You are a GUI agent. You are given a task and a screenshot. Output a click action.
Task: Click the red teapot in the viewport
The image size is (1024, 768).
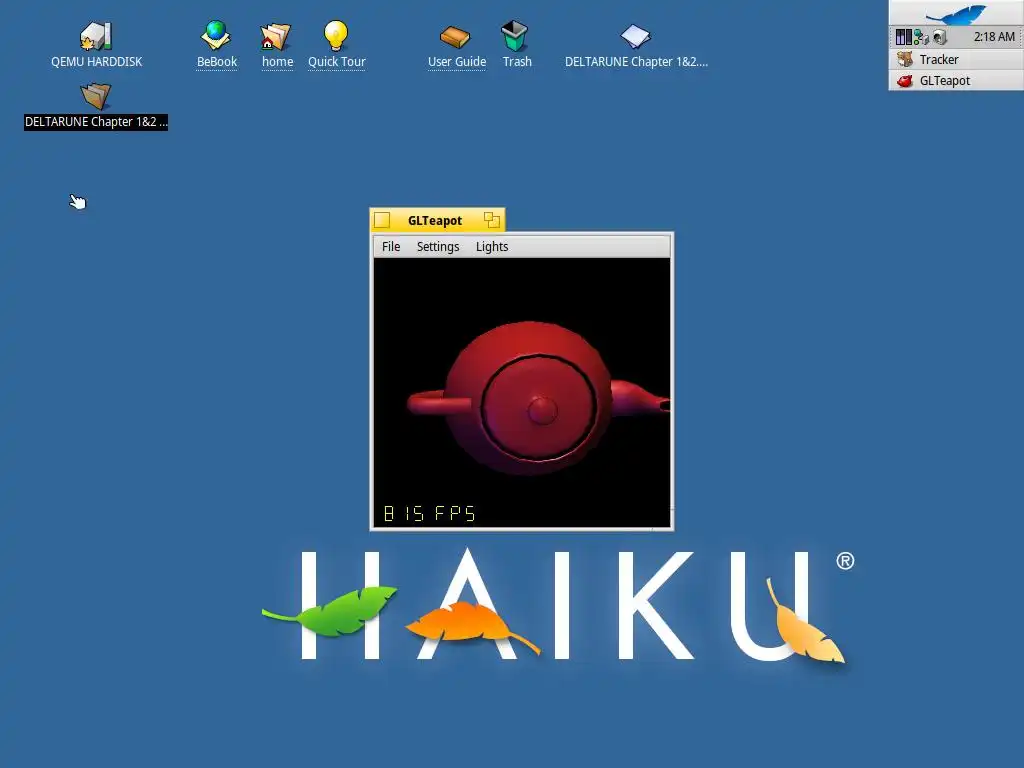538,398
